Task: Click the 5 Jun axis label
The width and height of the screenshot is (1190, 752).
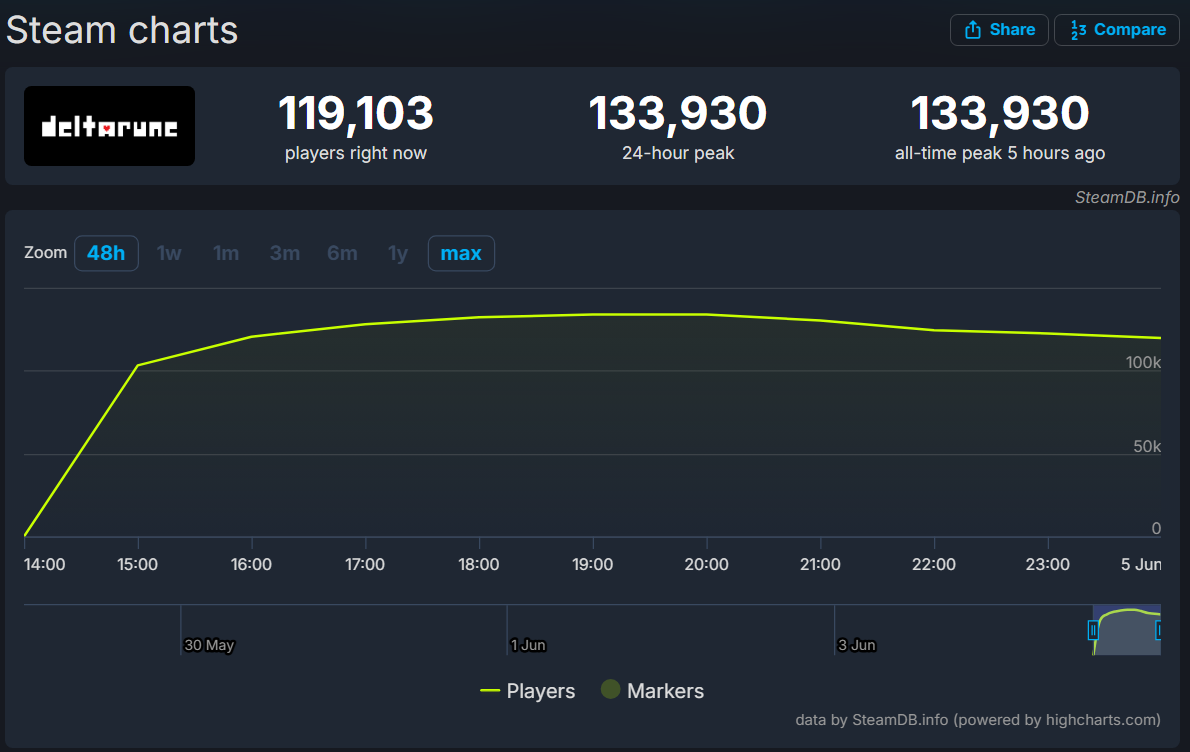Action: click(1141, 565)
